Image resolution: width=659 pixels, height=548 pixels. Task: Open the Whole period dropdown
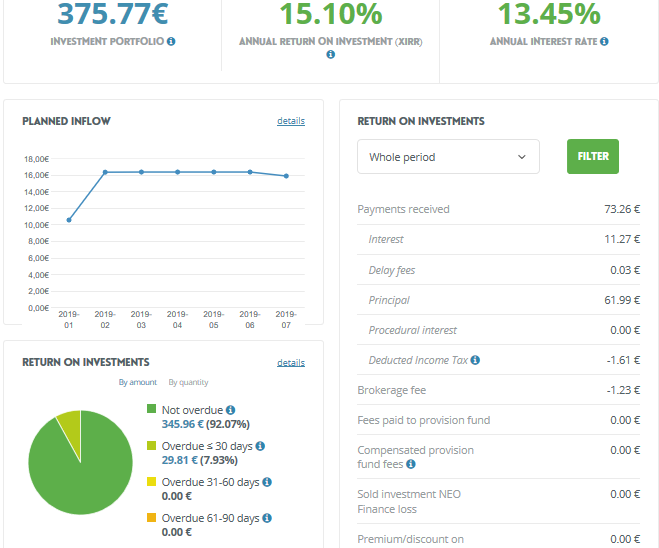448,157
